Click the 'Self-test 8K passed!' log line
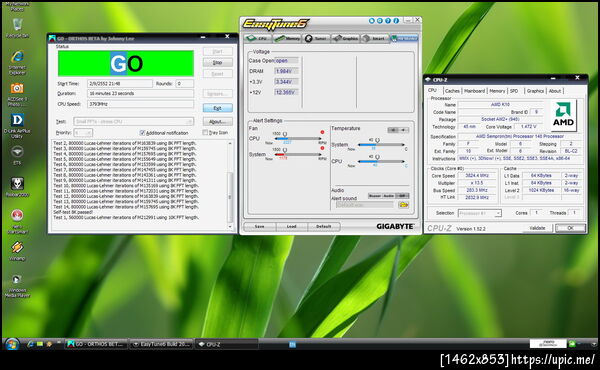This screenshot has width=600, height=370. pos(73,212)
